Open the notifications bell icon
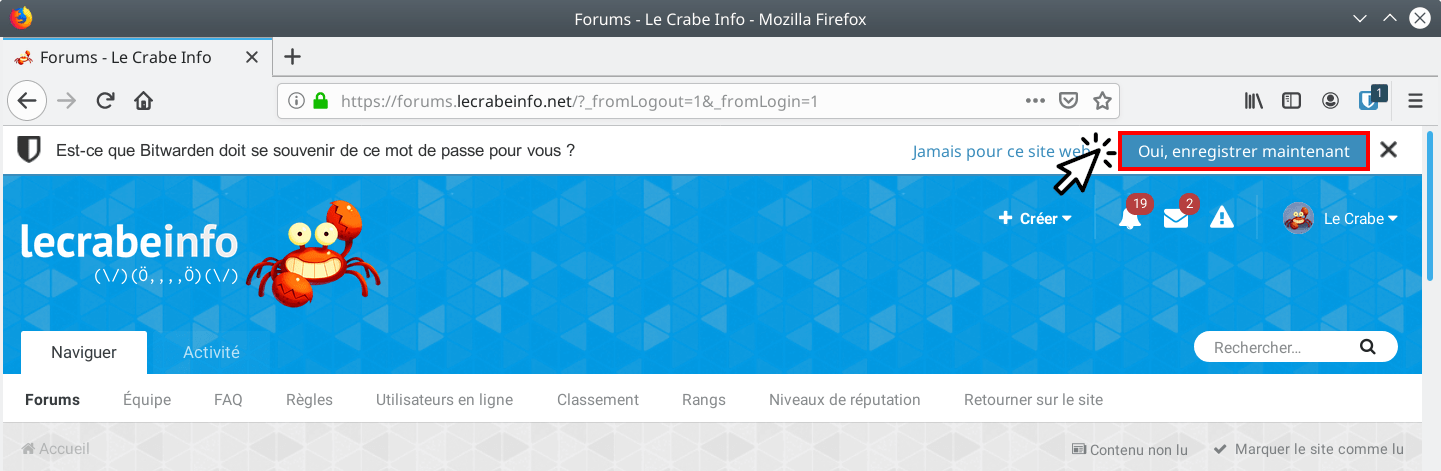 pos(1130,218)
